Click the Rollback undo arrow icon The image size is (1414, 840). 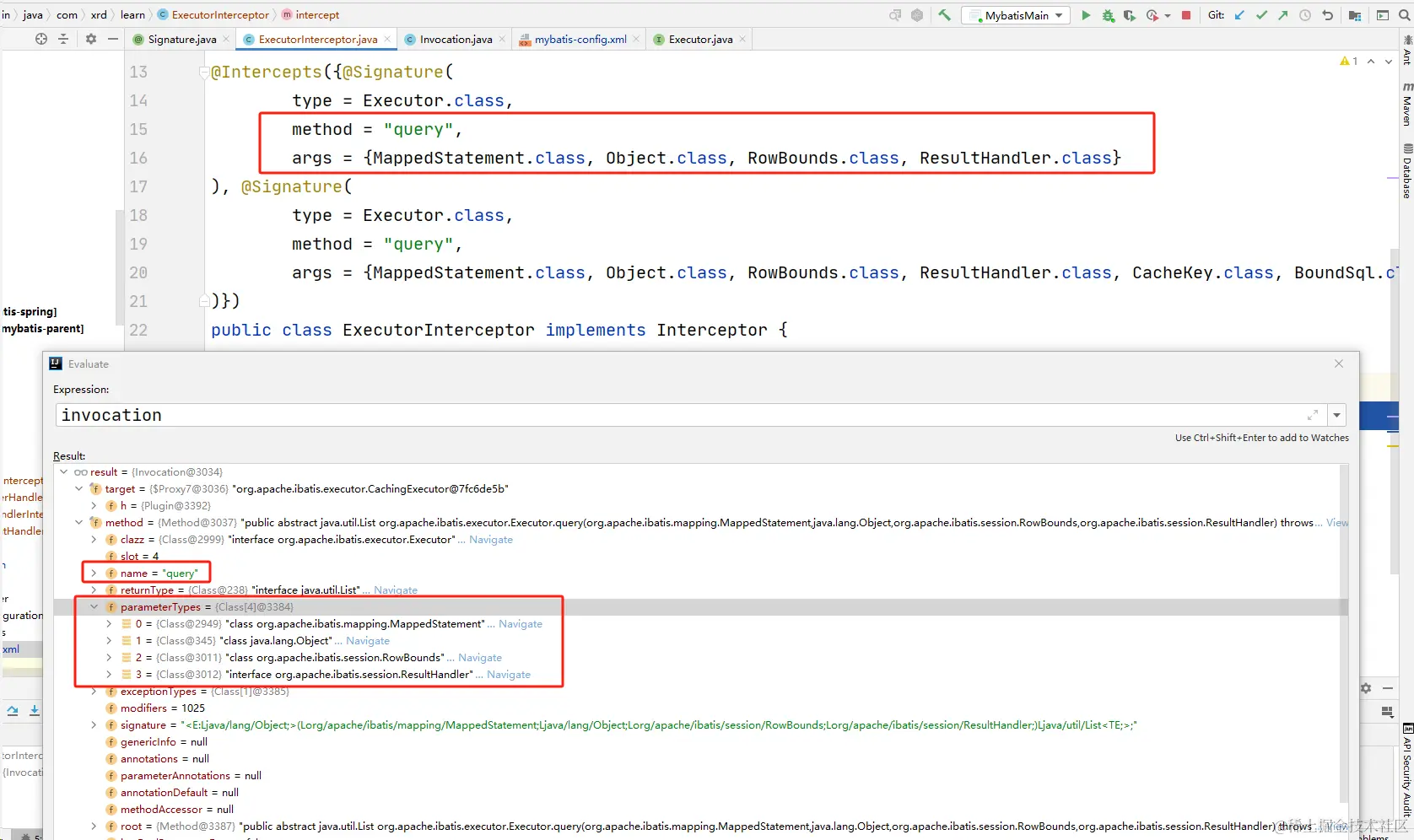1327,15
